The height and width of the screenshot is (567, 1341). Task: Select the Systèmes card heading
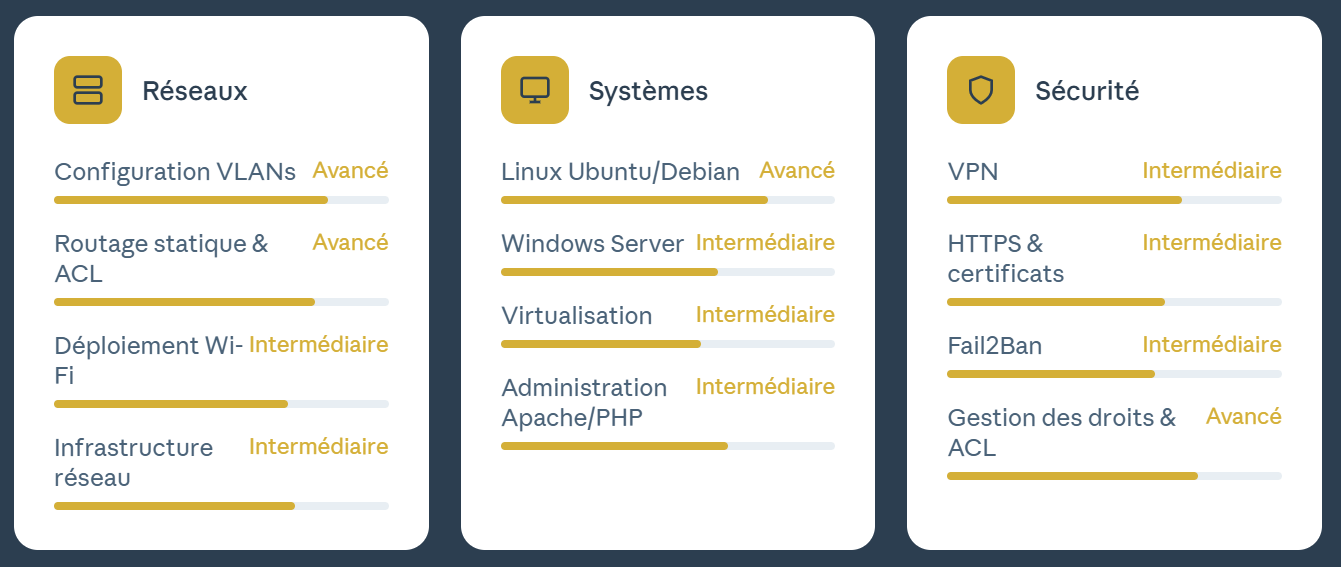click(x=647, y=91)
